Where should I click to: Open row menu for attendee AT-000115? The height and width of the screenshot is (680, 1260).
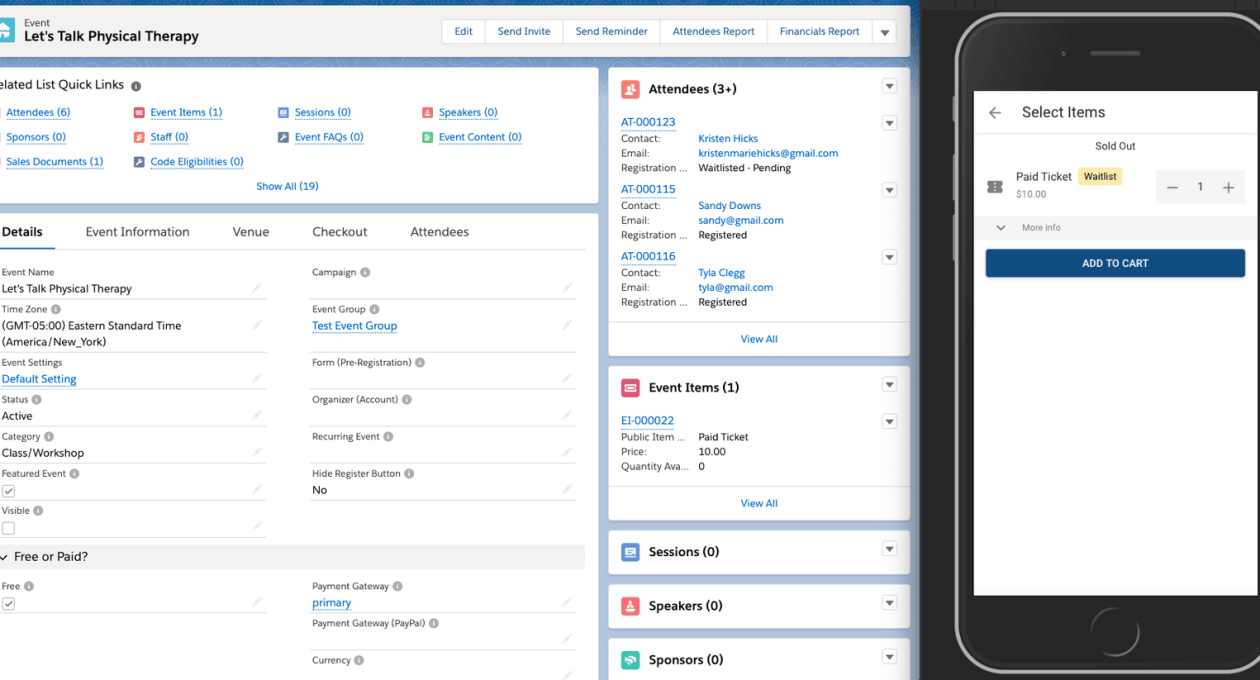click(x=889, y=190)
